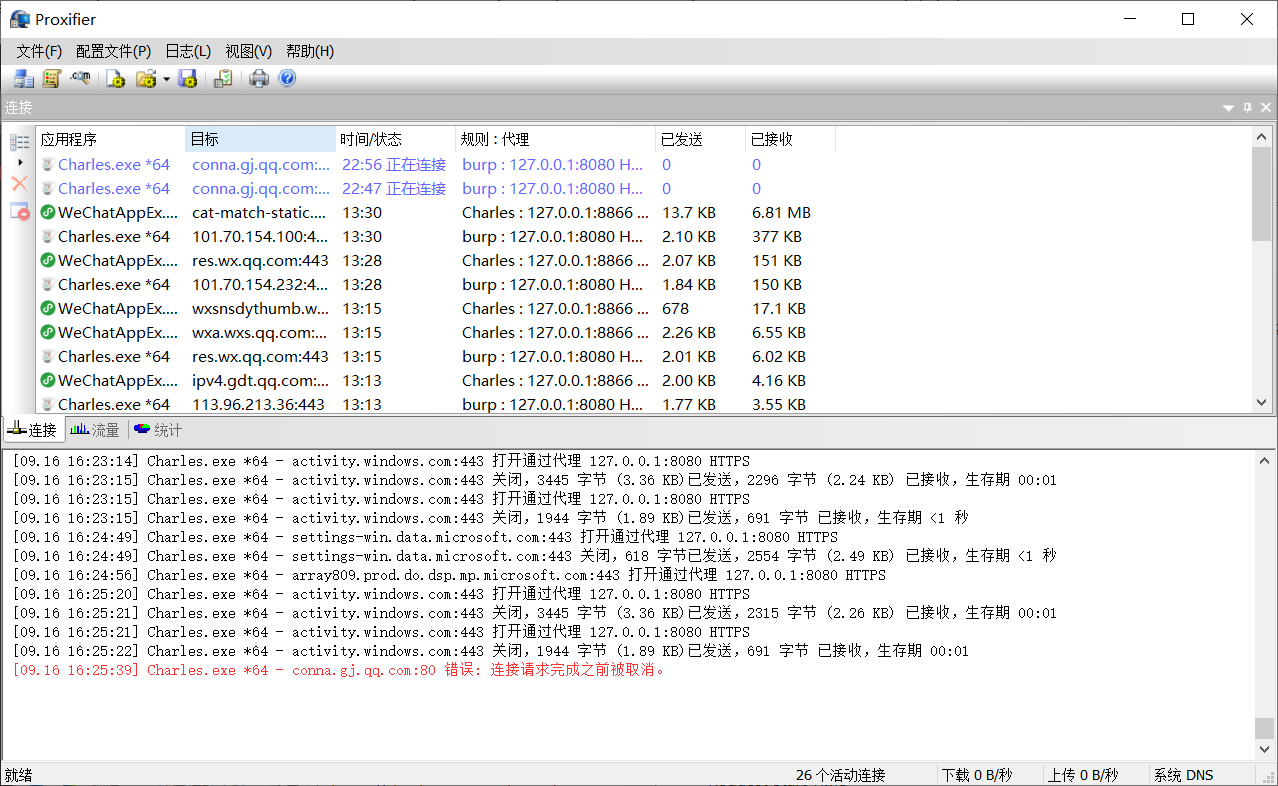1278x786 pixels.
Task: Select row with target ipv4.gdt.qq.com
Action: 643,380
